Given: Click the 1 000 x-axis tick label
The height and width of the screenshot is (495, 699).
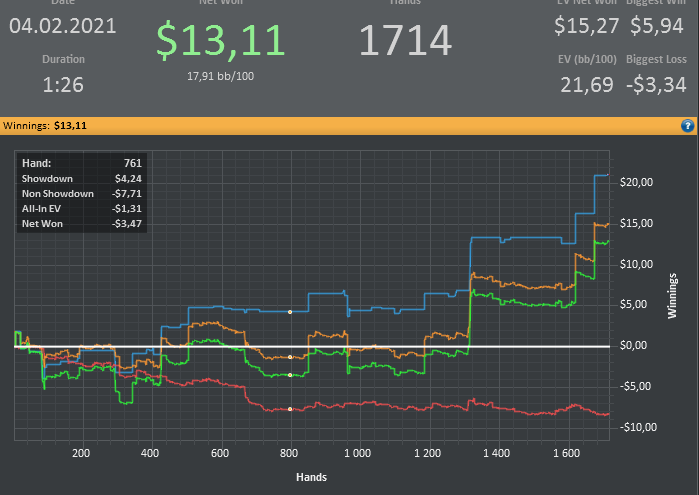Looking at the screenshot, I should coord(358,454).
